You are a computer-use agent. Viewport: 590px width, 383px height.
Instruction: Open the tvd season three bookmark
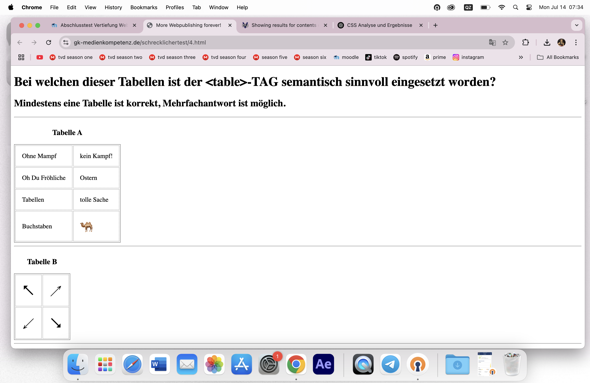tap(172, 57)
